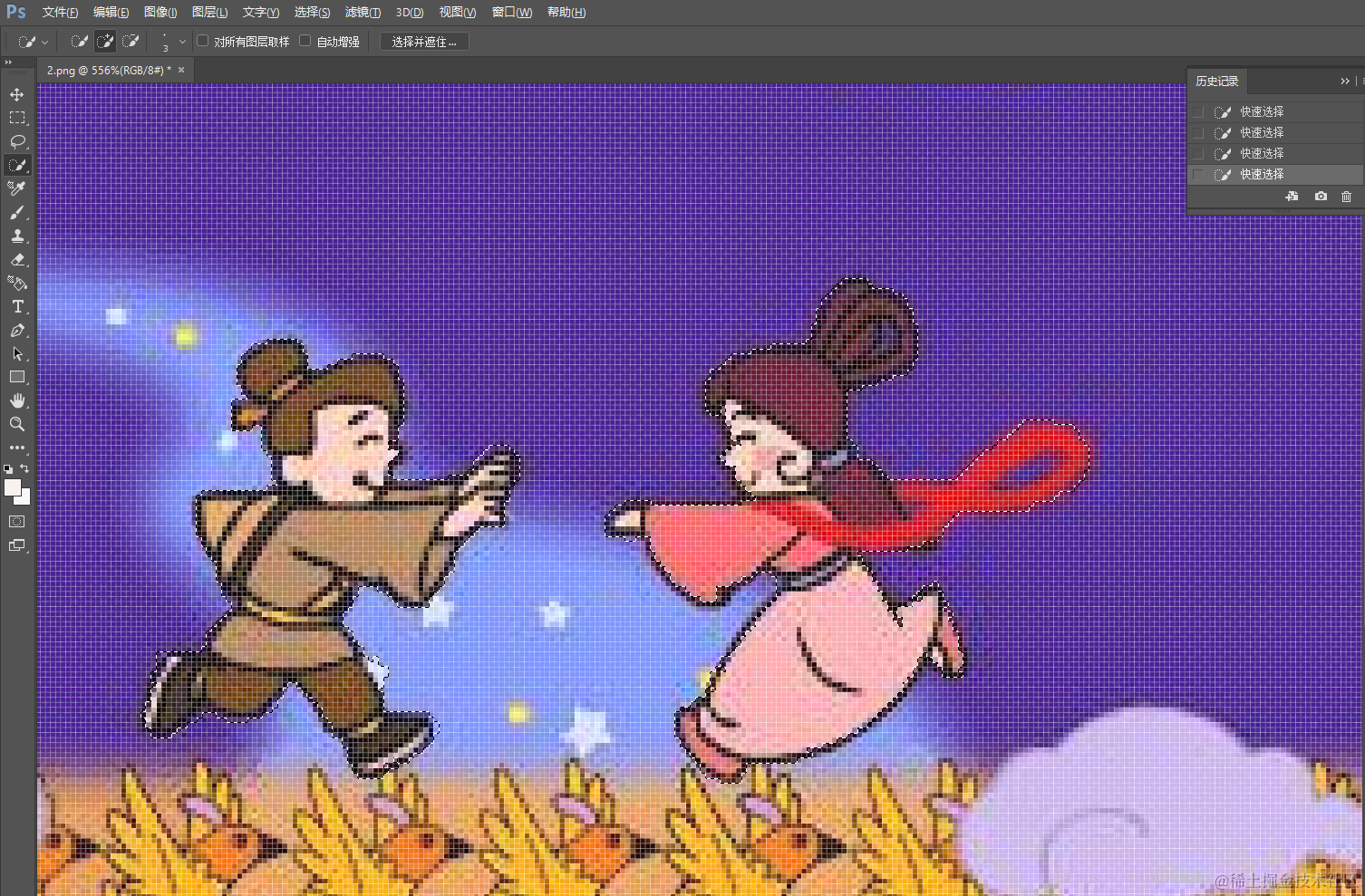Set history brush source on third state
The width and height of the screenshot is (1365, 896).
pyautogui.click(x=1198, y=153)
